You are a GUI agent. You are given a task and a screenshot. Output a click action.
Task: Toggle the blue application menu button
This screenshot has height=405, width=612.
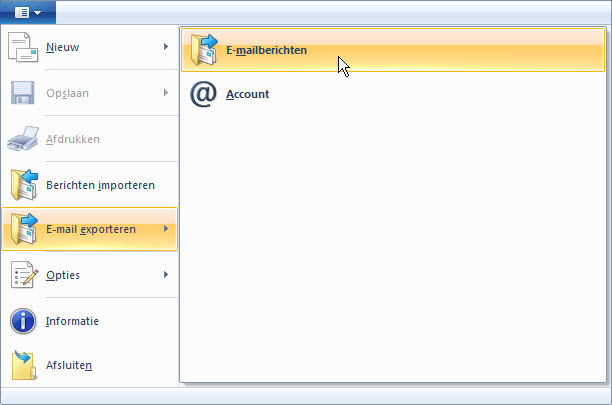(28, 13)
